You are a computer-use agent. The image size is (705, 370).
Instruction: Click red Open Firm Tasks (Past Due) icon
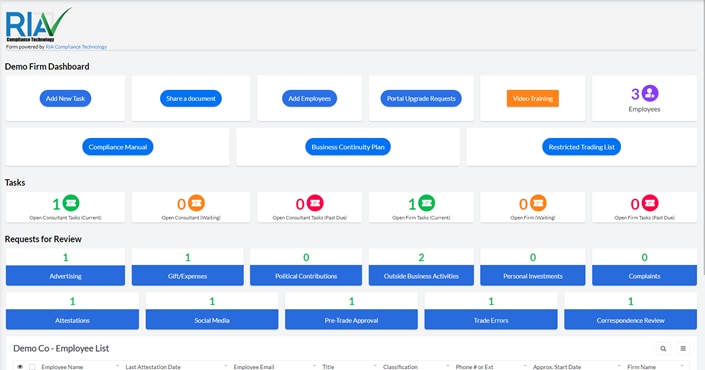[650, 203]
